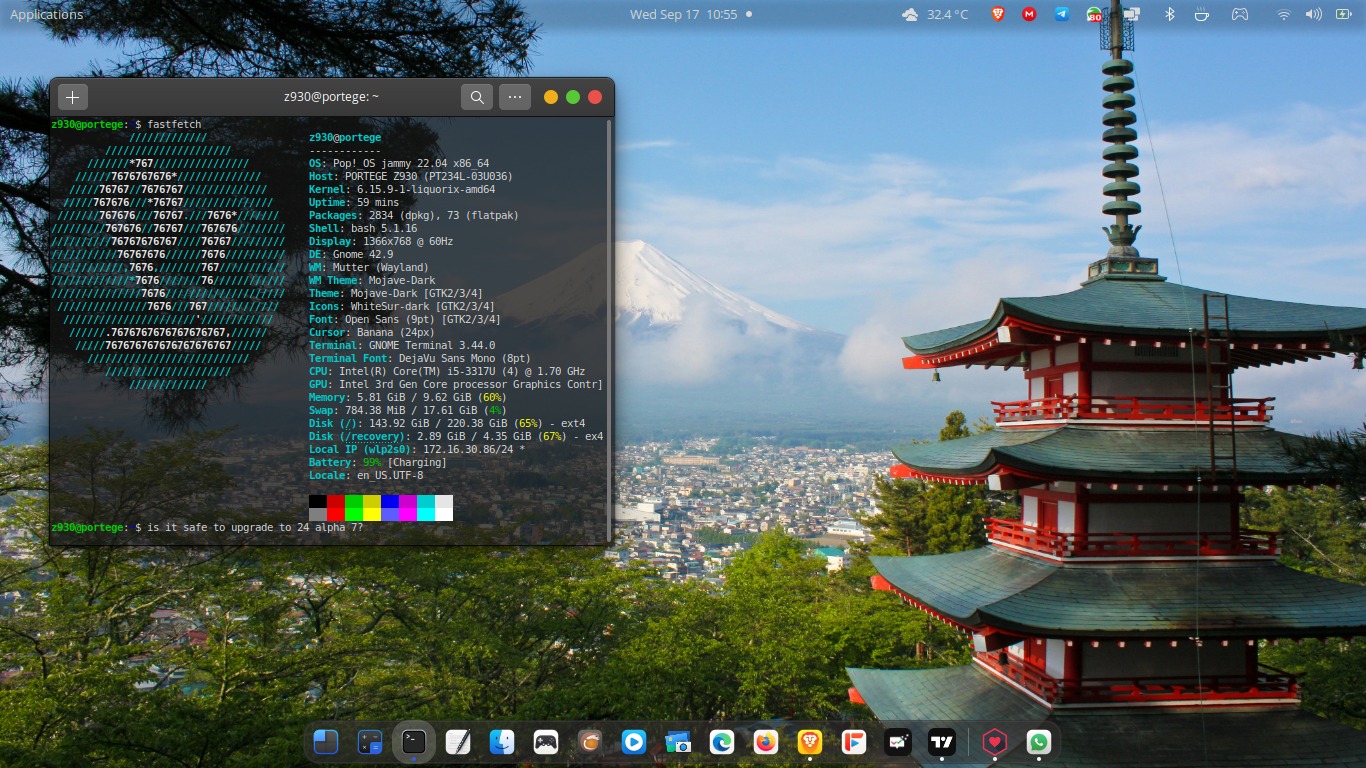
Task: Open the Wi-Fi indicator
Action: click(1284, 14)
